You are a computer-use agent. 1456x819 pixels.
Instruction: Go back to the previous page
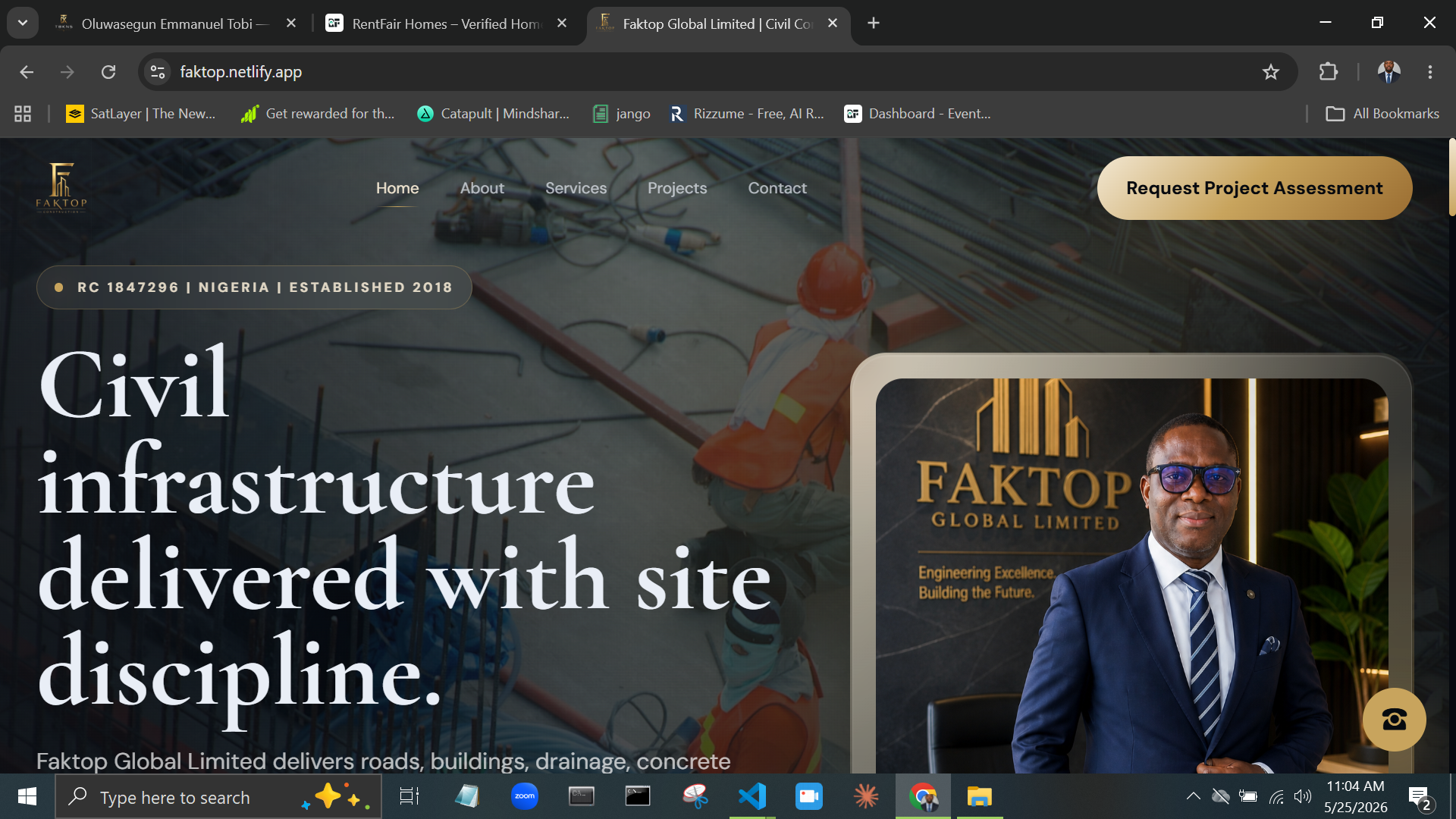[x=27, y=72]
